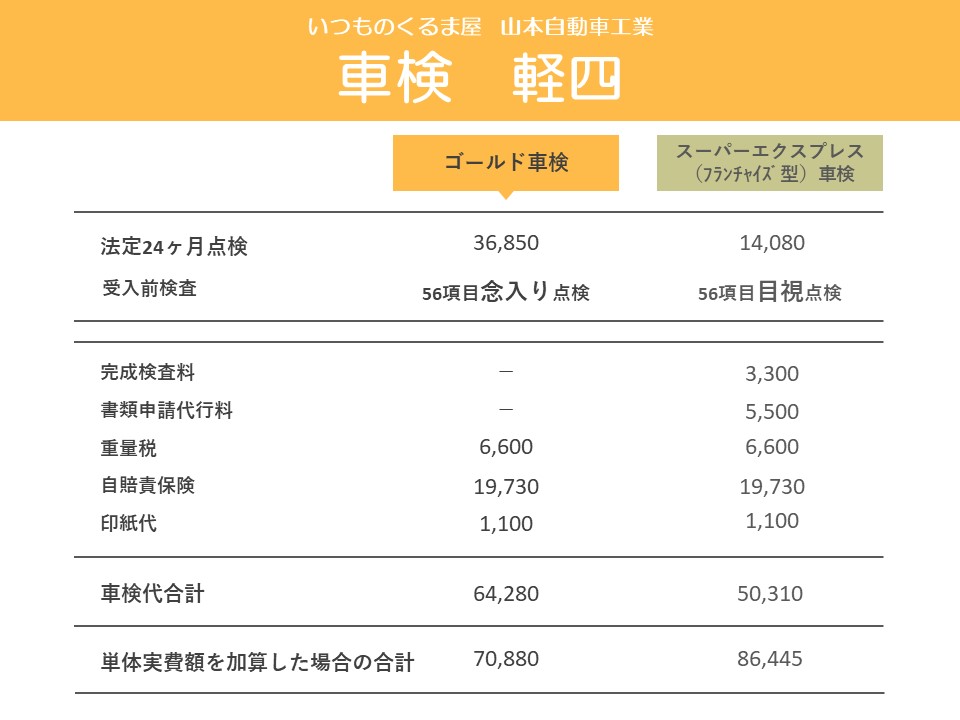Select the 書類申請代行料 row label

167,410
